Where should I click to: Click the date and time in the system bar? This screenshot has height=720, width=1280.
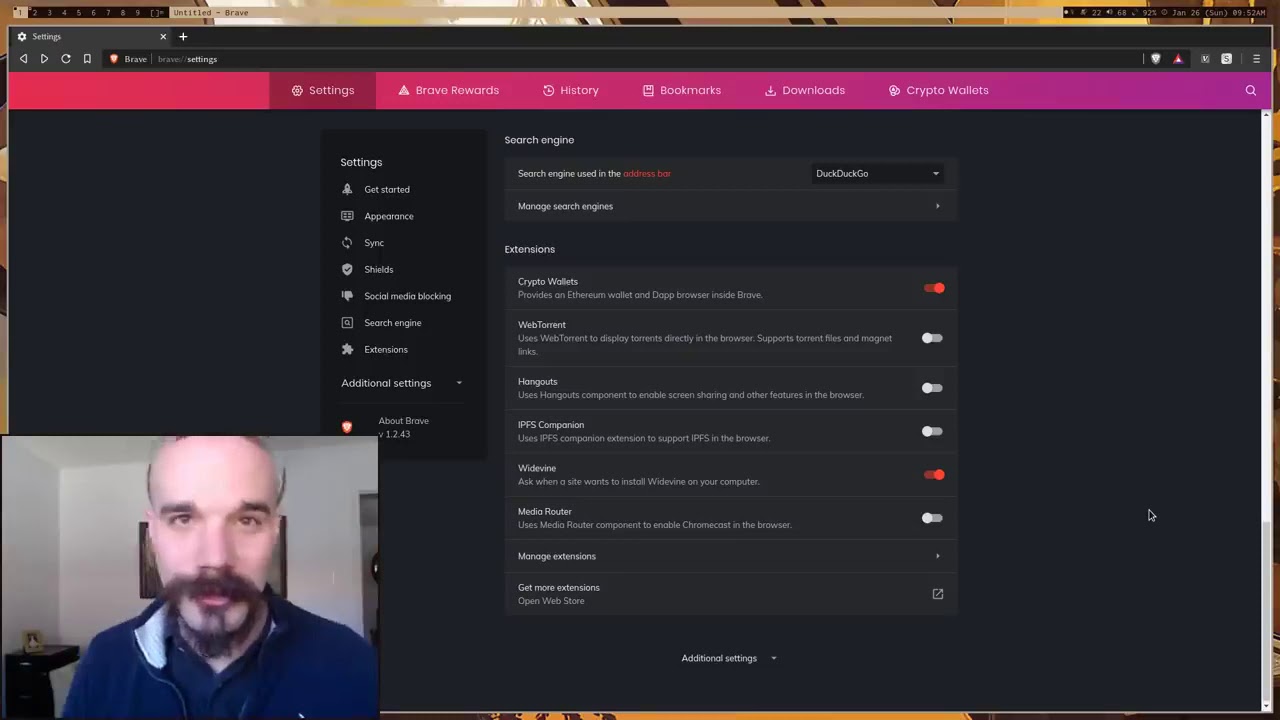click(1216, 12)
